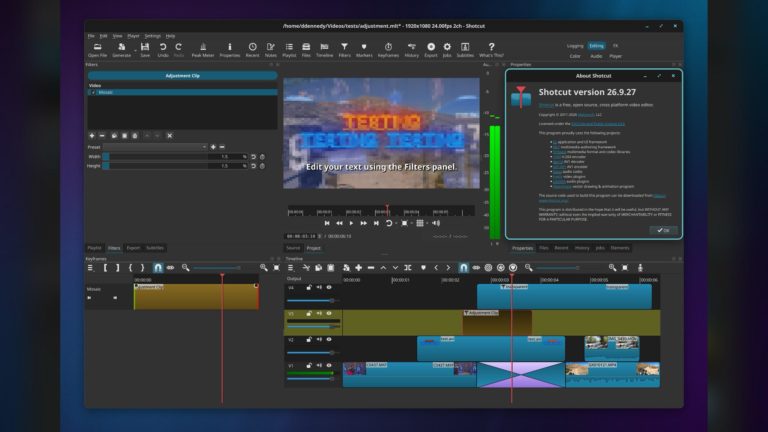Image resolution: width=768 pixels, height=432 pixels.
Task: Click the What's This help icon
Action: (x=491, y=49)
